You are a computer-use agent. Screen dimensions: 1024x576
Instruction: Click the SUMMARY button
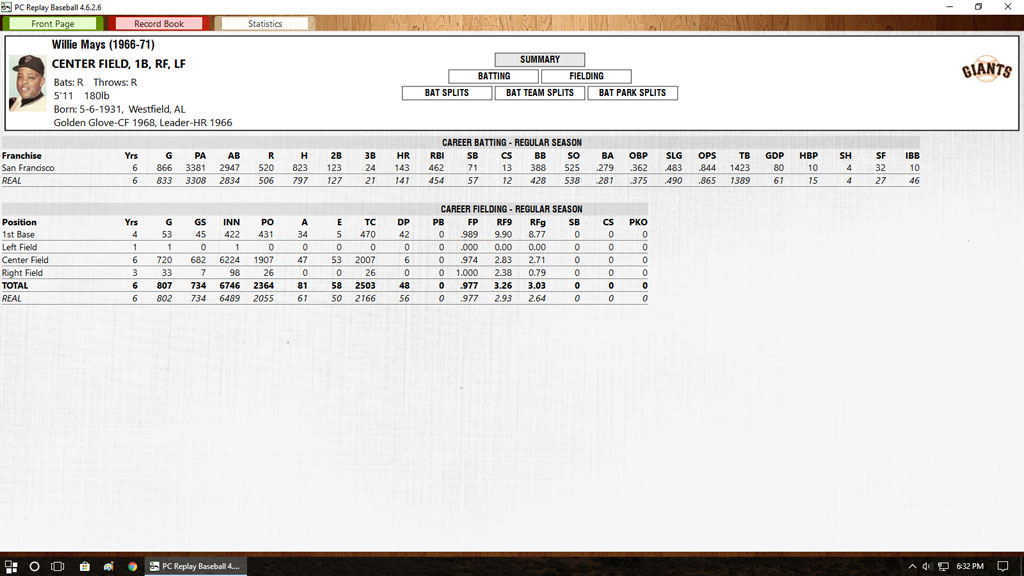pos(539,60)
